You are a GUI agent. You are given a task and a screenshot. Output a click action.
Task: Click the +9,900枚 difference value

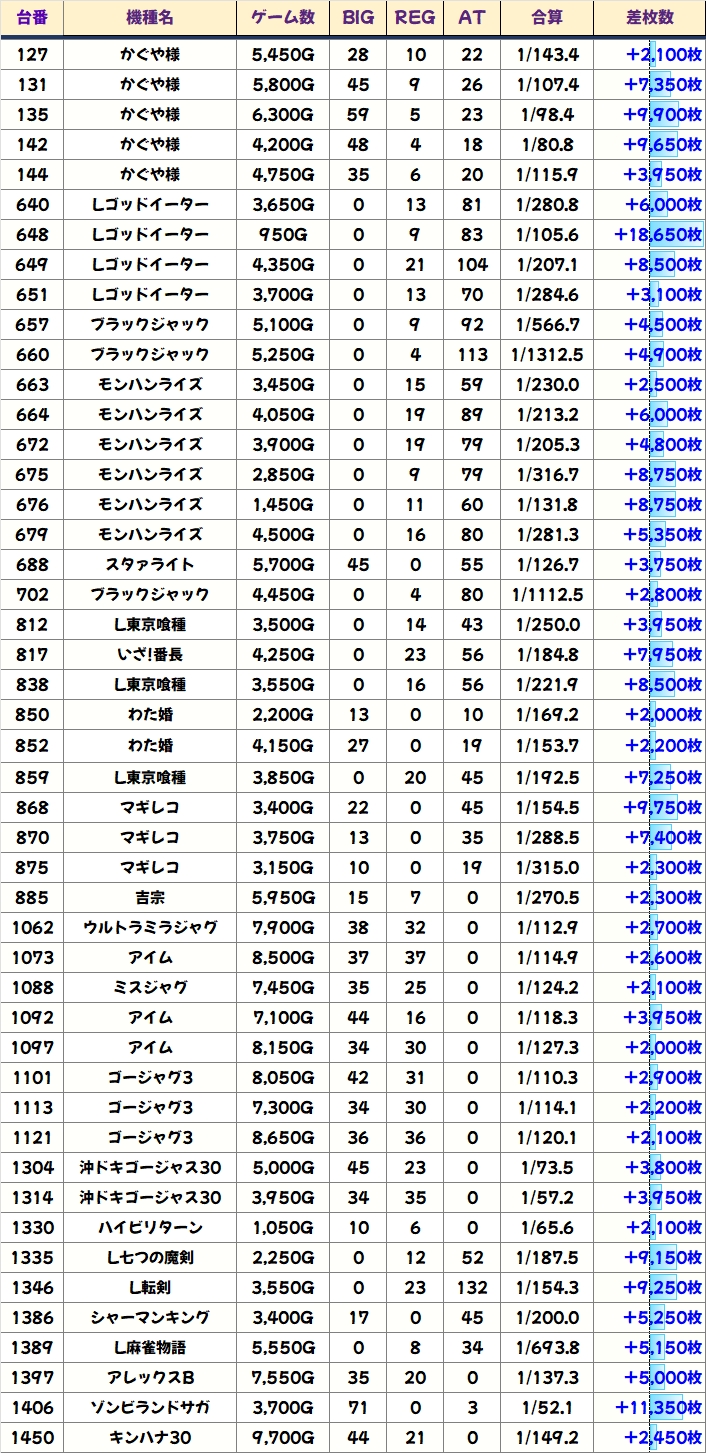(663, 114)
